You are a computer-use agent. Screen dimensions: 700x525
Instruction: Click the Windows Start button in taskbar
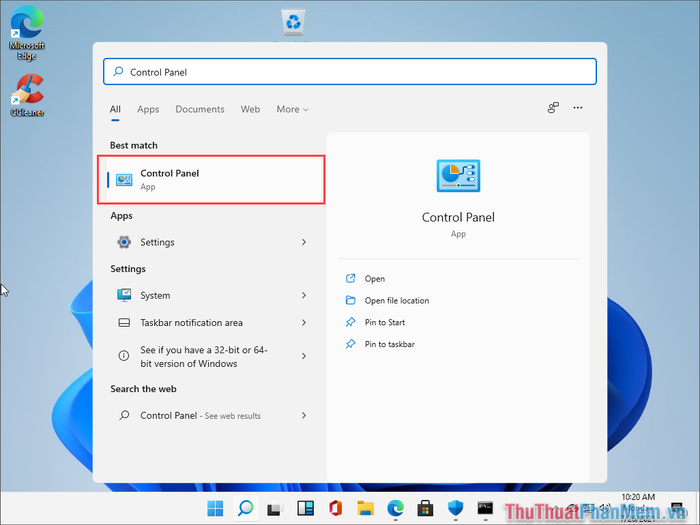215,508
